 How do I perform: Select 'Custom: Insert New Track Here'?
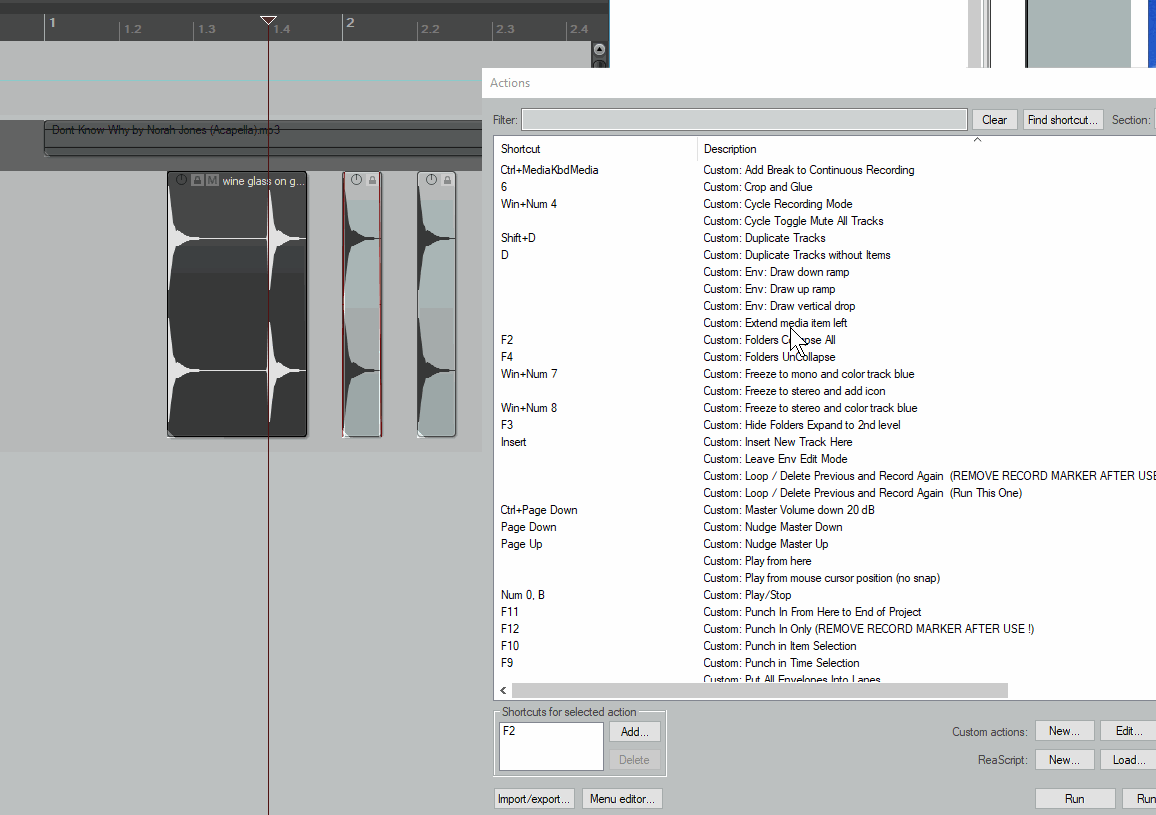[x=778, y=441]
